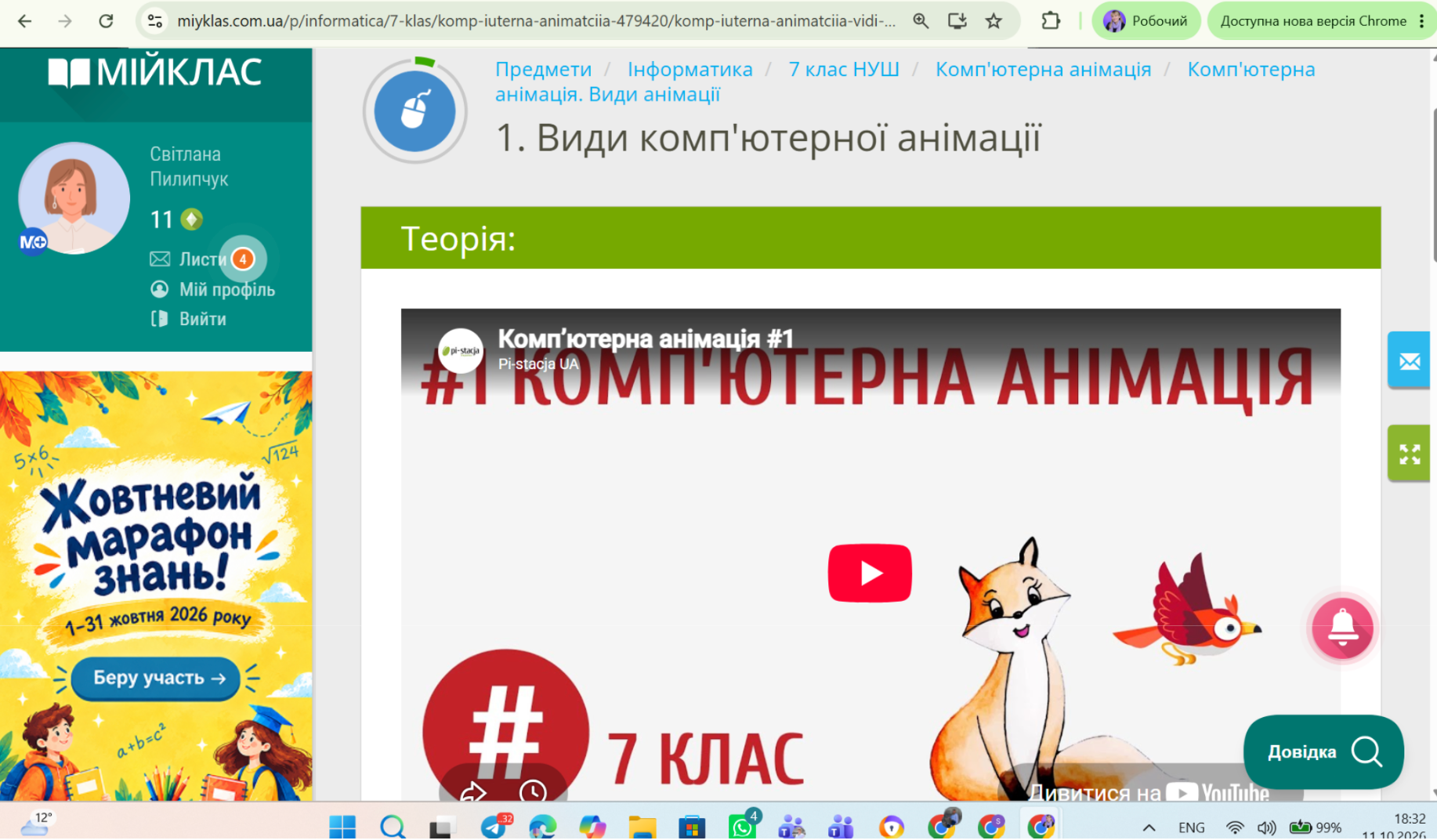This screenshot has height=840, width=1437.
Task: Click the video title Комп'ютерна анімація #1
Action: 646,339
